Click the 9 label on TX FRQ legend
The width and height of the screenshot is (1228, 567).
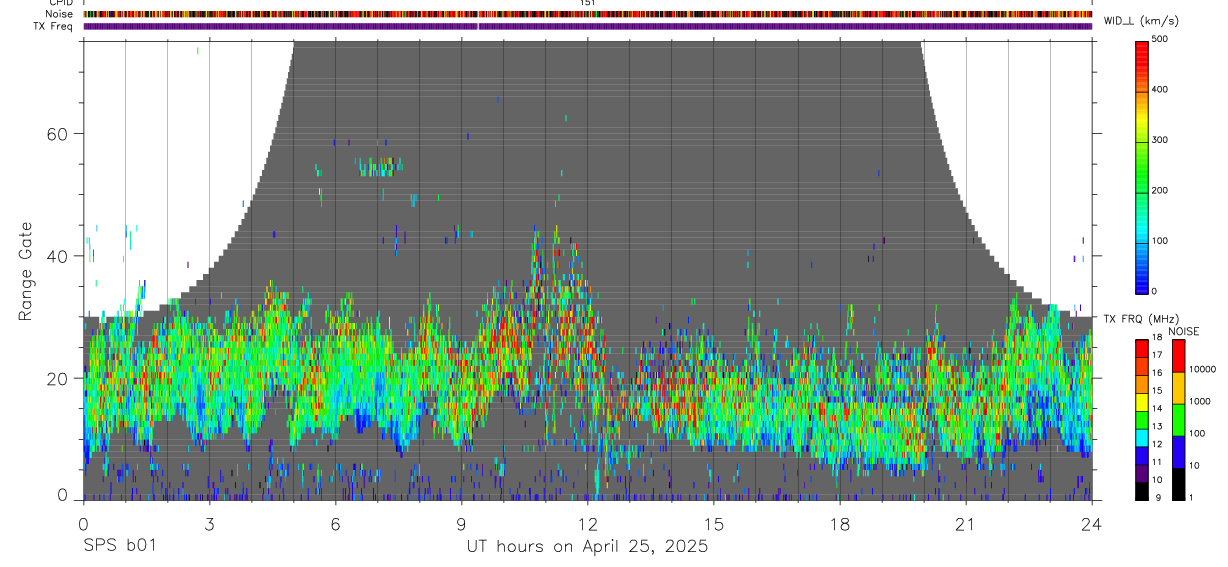coord(1156,497)
